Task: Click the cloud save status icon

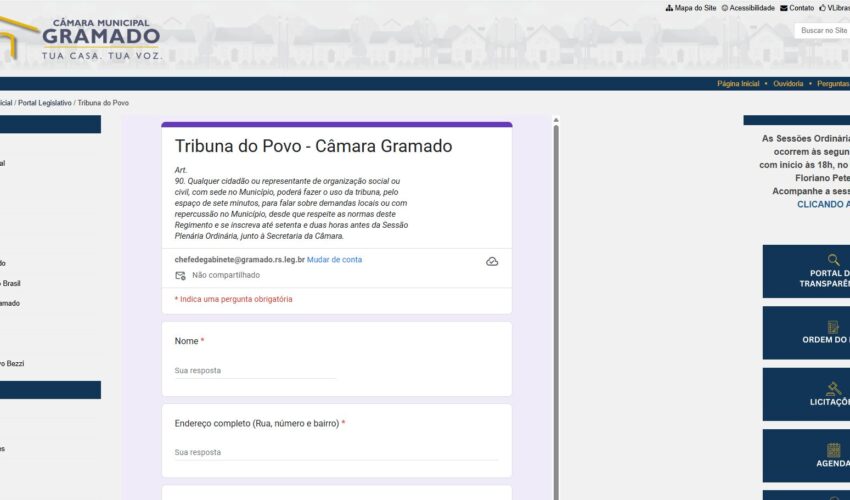Action: [492, 261]
